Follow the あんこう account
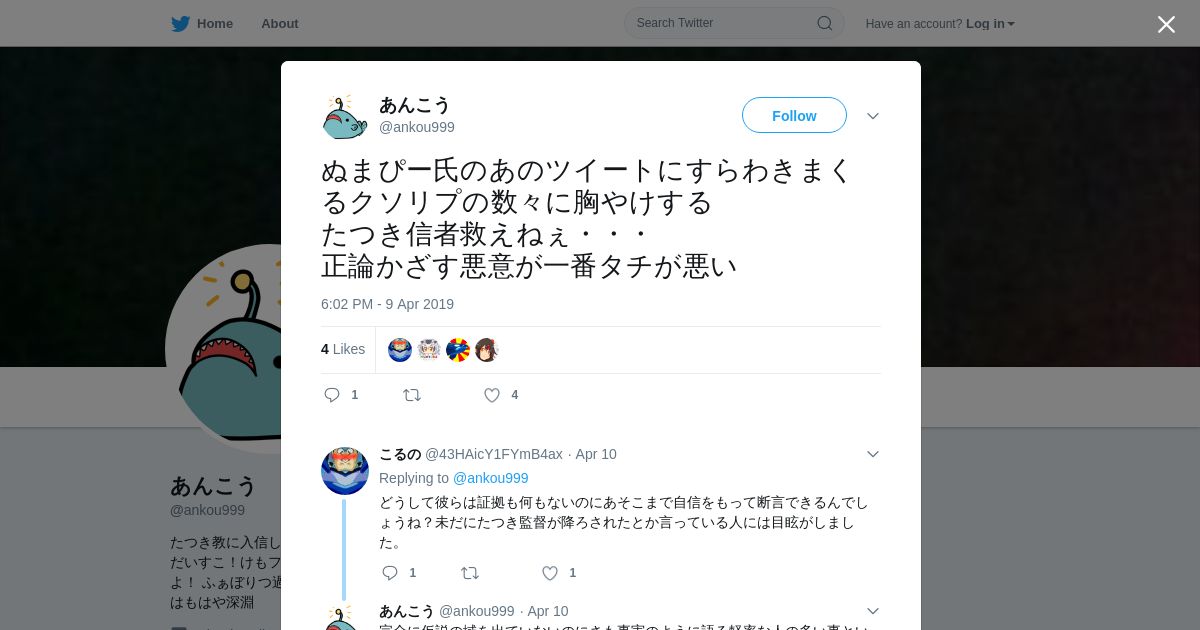1200x630 pixels. [794, 115]
